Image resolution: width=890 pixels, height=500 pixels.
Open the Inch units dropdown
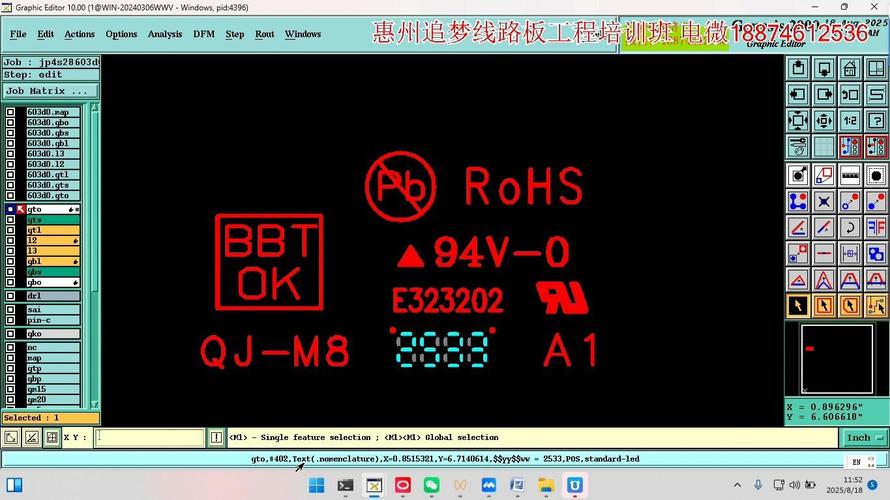point(865,438)
